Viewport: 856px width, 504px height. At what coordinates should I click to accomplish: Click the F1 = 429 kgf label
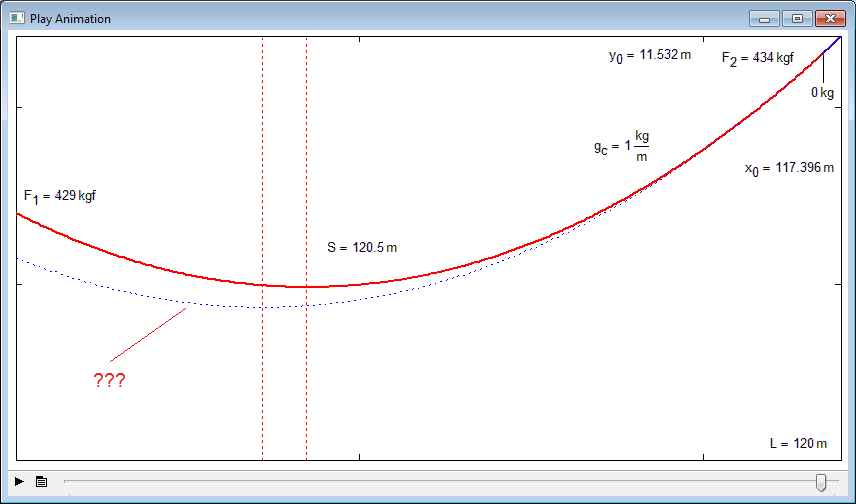60,197
